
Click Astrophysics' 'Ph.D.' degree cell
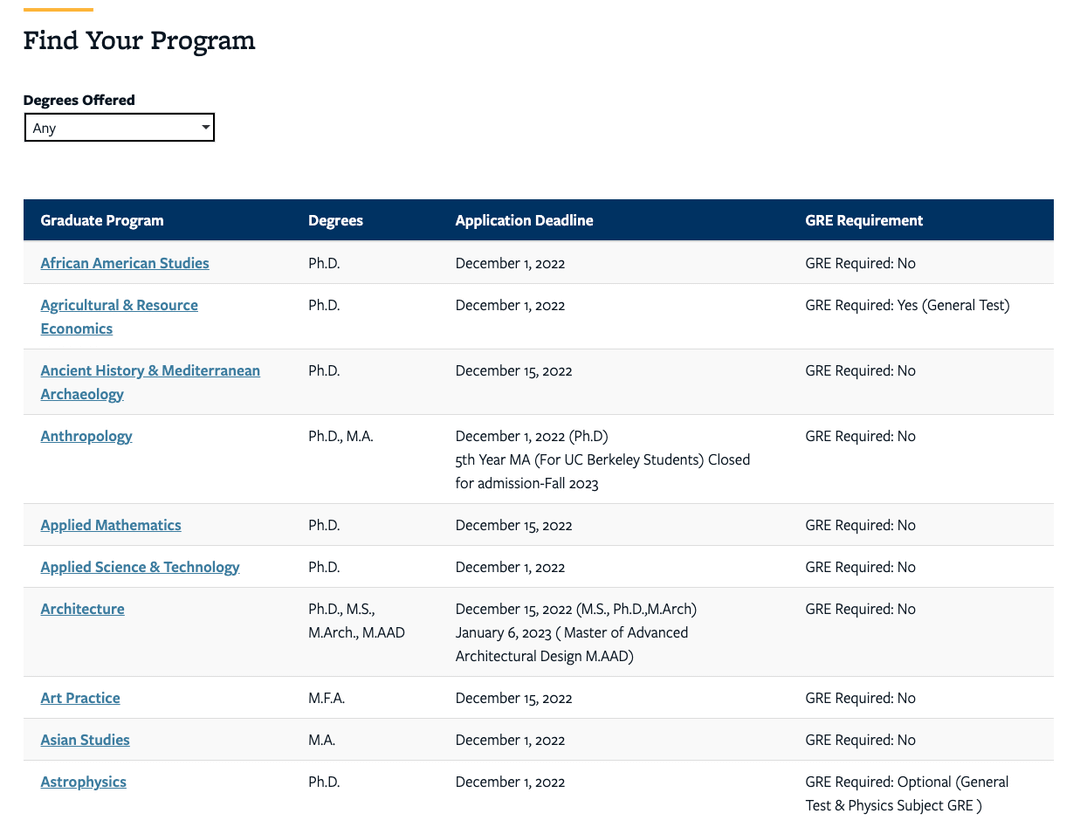(324, 782)
